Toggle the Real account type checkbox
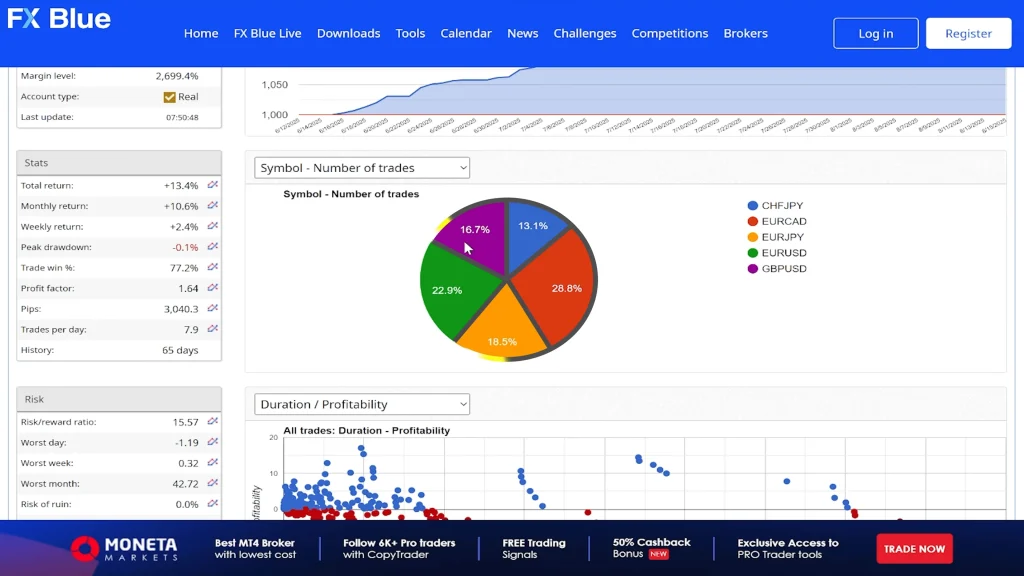This screenshot has height=576, width=1024. coord(170,97)
